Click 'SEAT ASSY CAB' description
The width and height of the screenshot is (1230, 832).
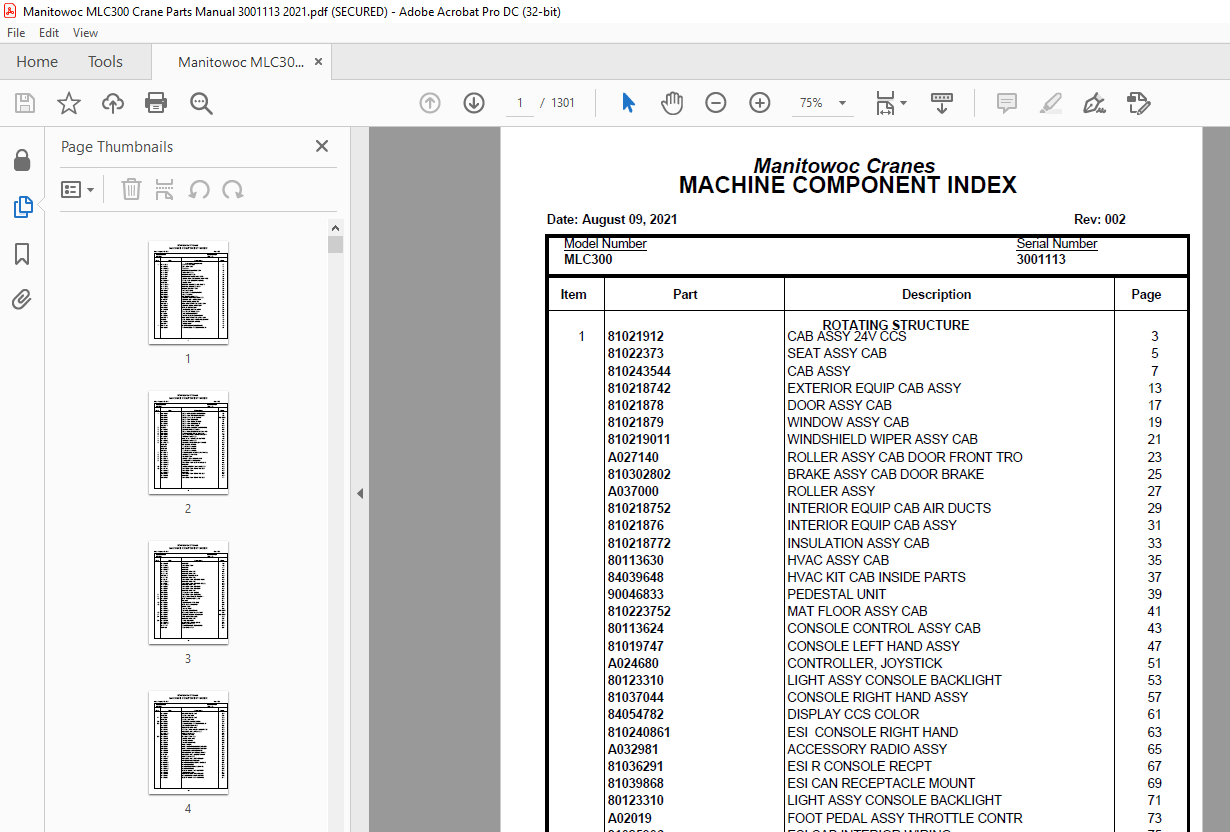(x=837, y=353)
